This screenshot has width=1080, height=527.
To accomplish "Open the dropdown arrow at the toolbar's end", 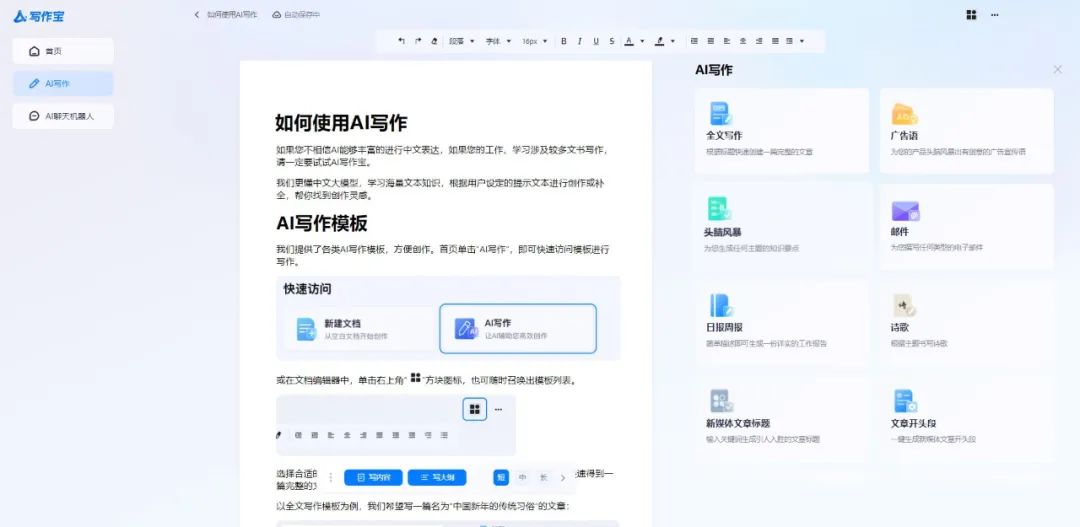I will pyautogui.click(x=802, y=41).
